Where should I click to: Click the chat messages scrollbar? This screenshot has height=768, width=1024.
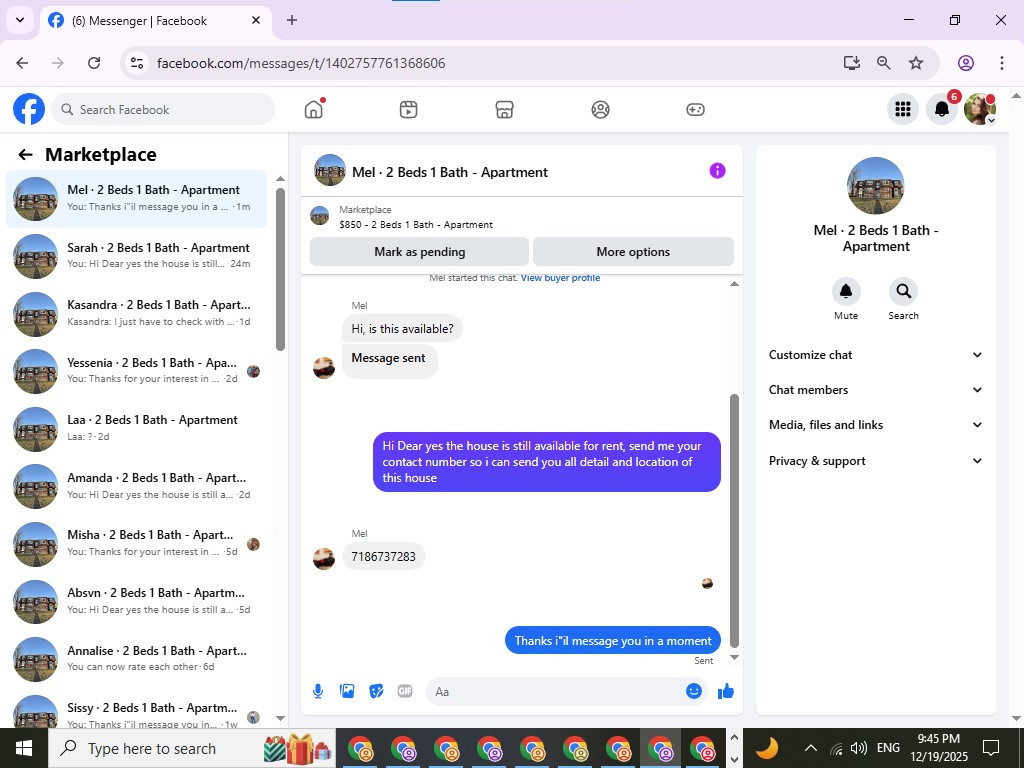pyautogui.click(x=734, y=520)
